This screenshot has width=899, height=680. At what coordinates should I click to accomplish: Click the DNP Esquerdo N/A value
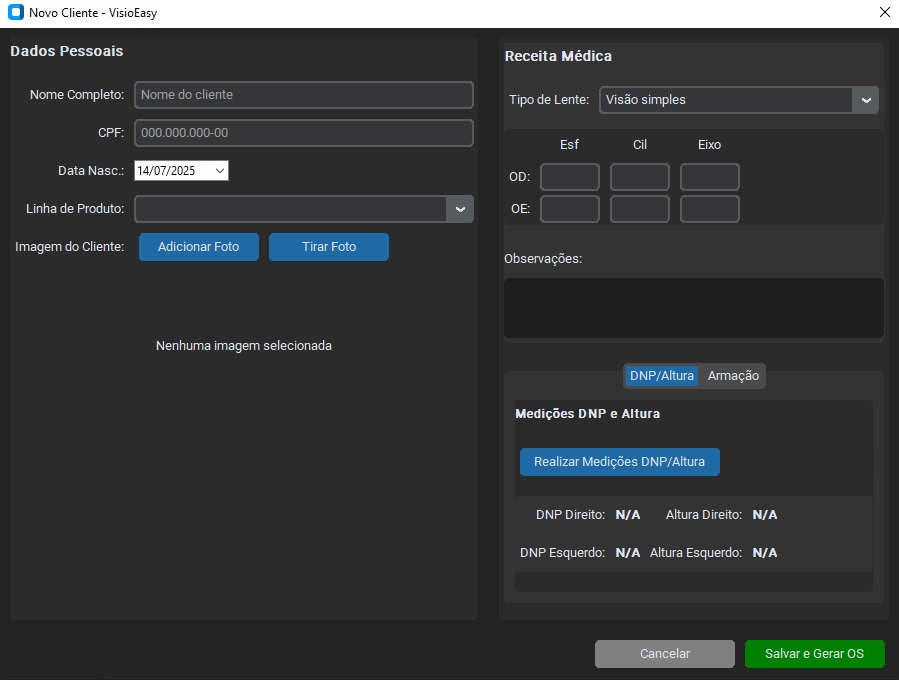[628, 553]
